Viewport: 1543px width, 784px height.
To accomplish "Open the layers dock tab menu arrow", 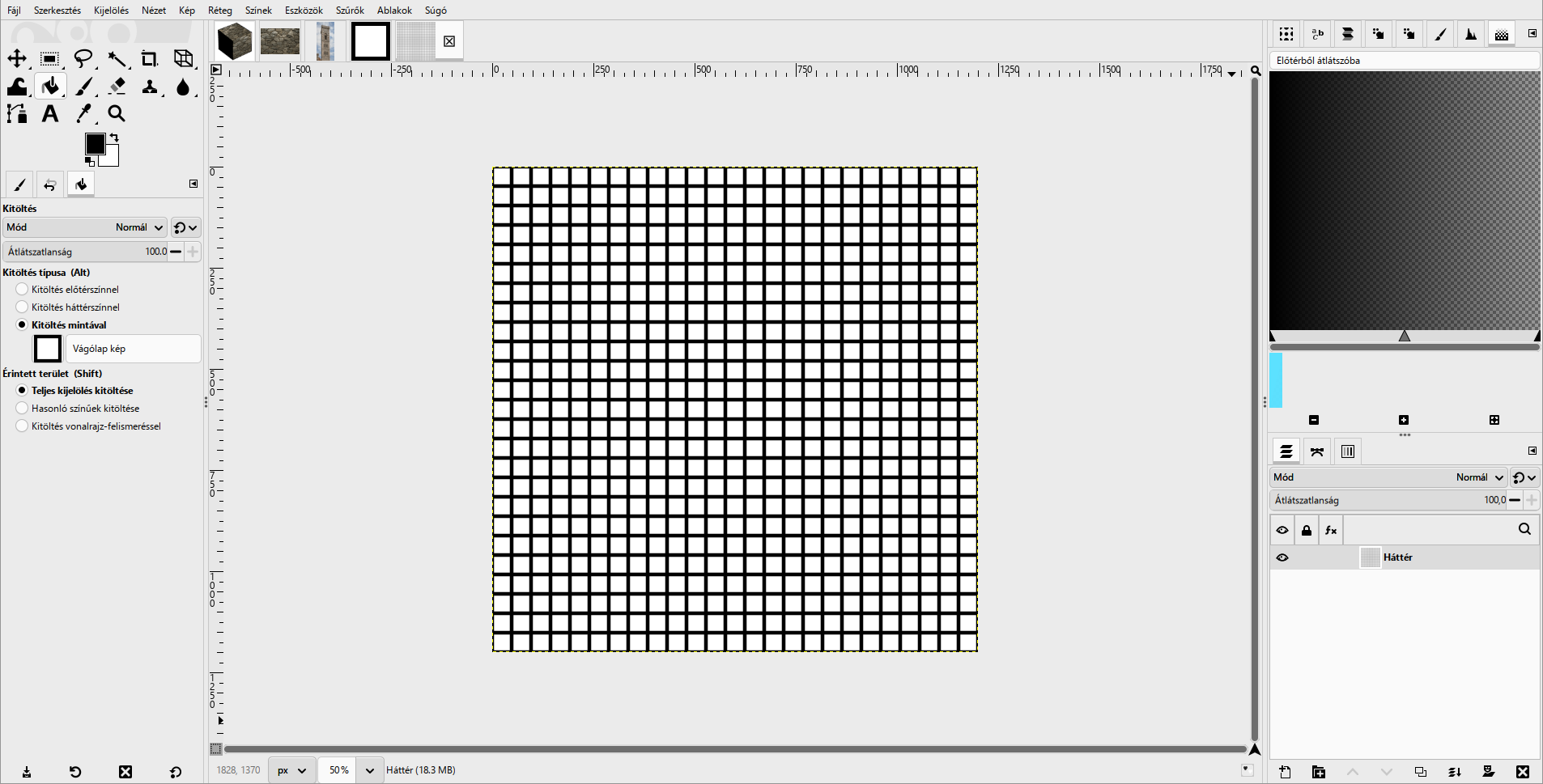I will pos(1532,451).
